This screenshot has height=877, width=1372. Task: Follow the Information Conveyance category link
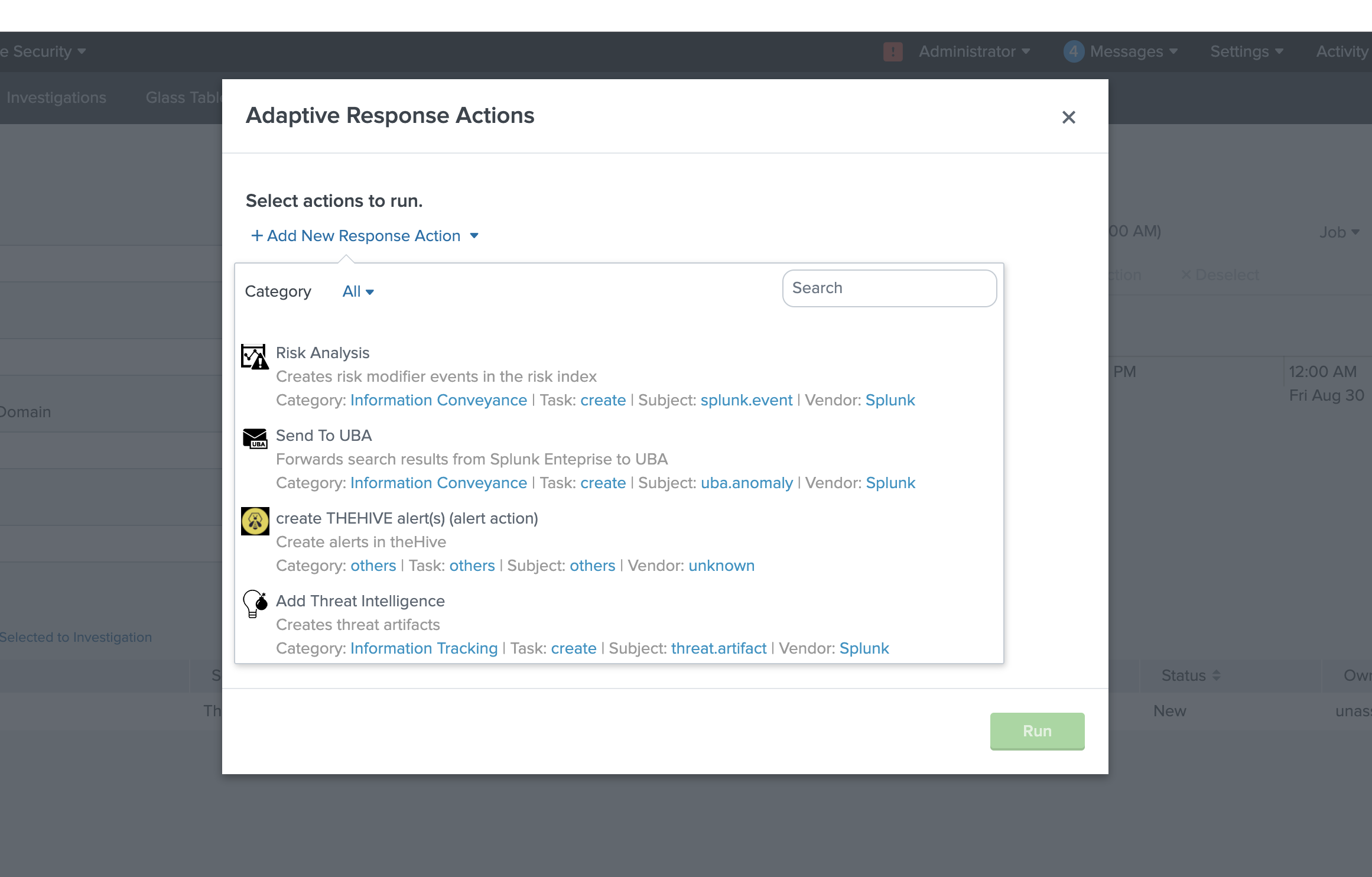(438, 400)
